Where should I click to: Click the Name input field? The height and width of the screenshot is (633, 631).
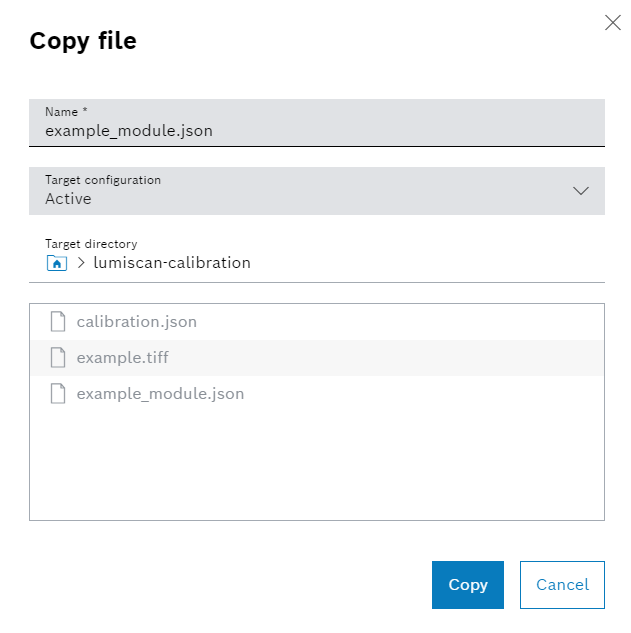click(x=317, y=123)
